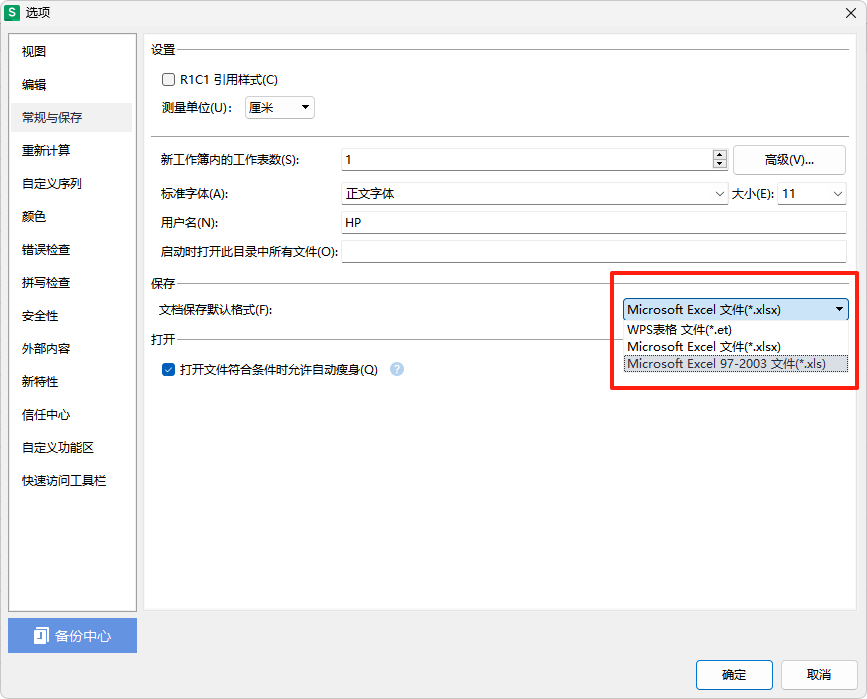Click the help question mark icon

pos(396,369)
